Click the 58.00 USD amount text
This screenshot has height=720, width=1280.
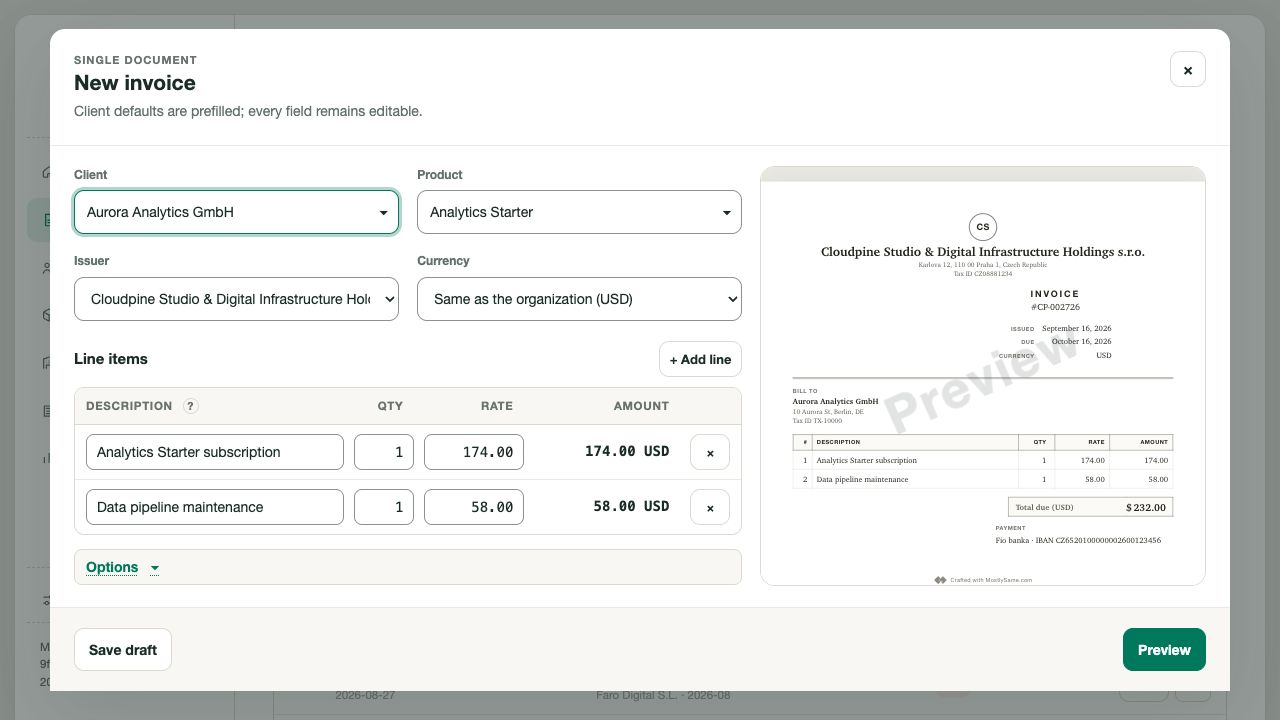click(631, 507)
